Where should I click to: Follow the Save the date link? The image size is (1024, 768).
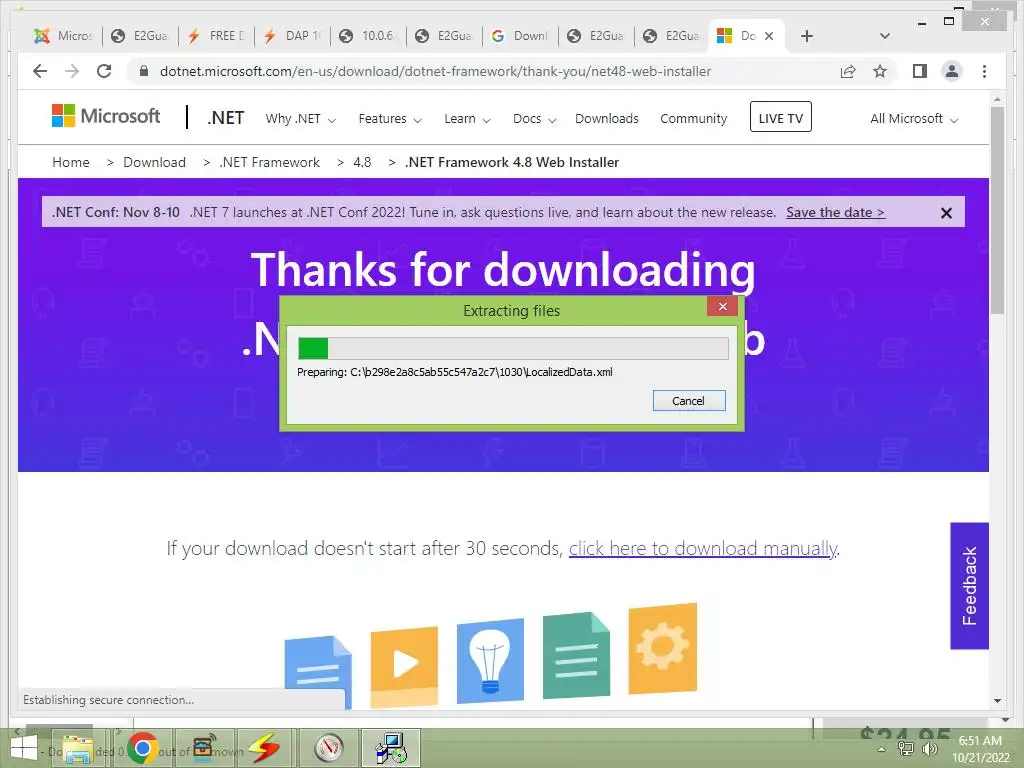835,212
